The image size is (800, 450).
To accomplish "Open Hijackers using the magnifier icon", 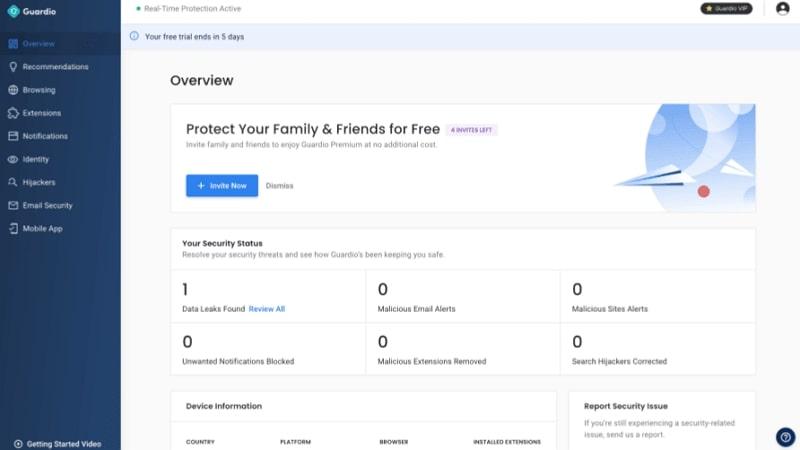I will point(13,182).
